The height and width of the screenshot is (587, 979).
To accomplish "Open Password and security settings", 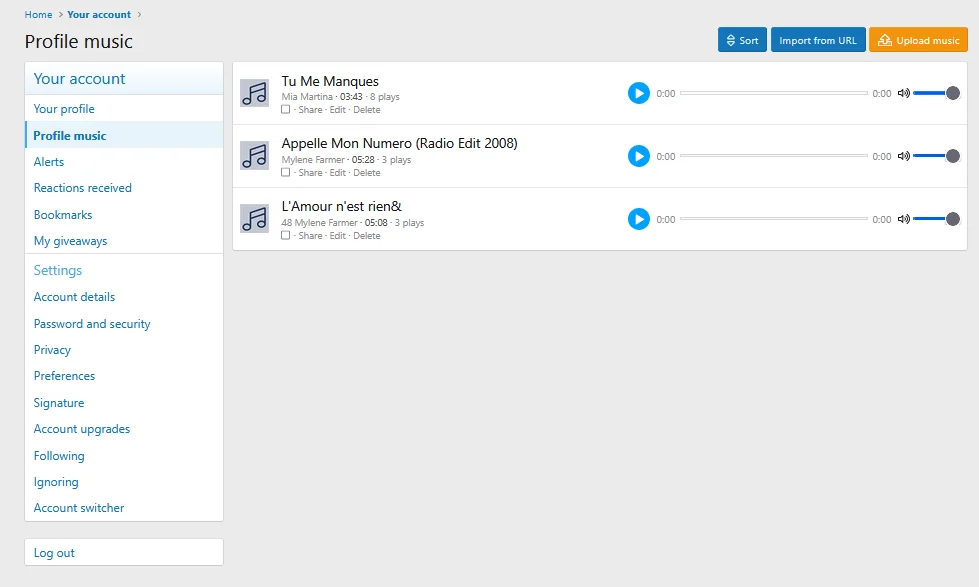I will pos(124,324).
